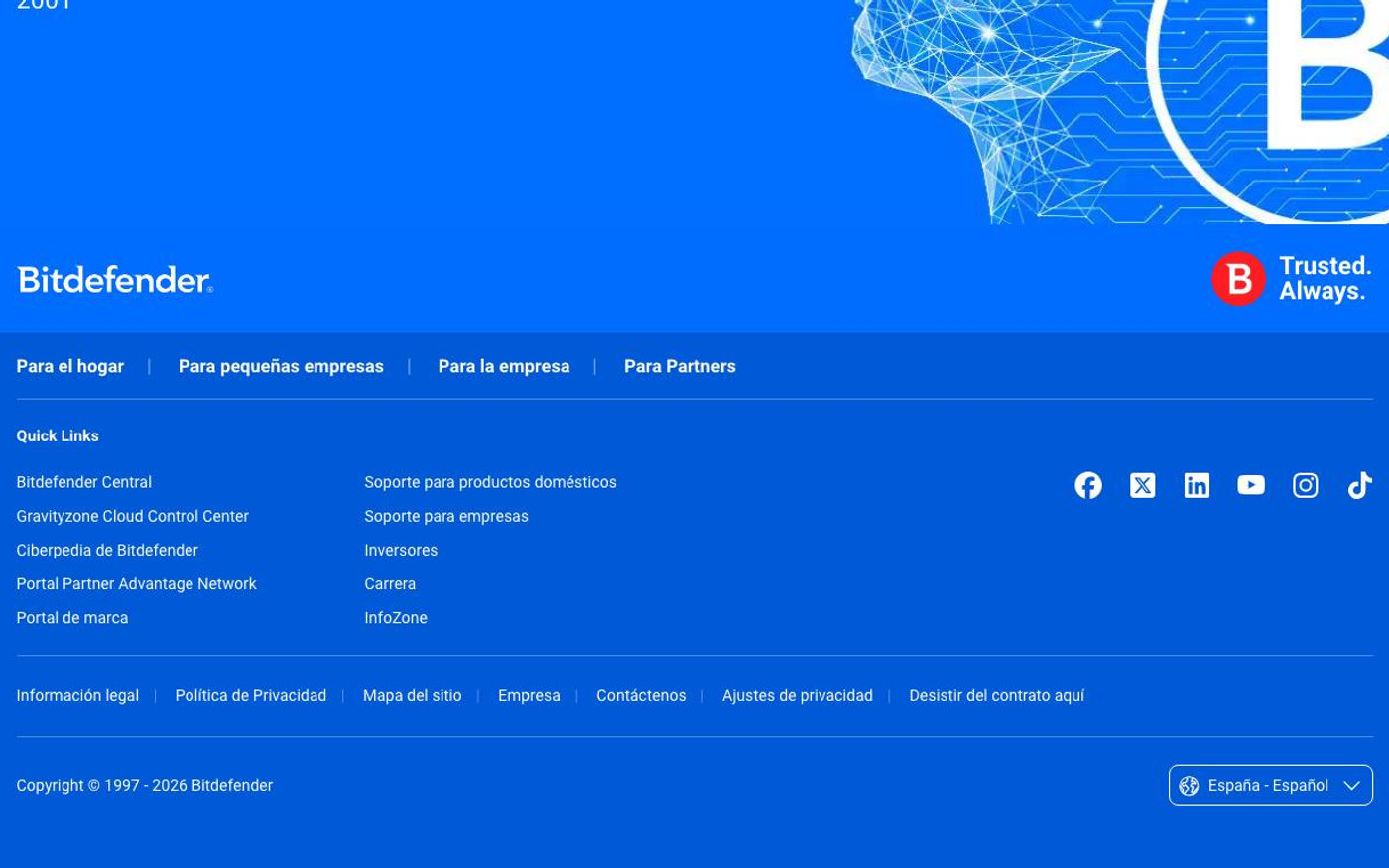Image resolution: width=1389 pixels, height=868 pixels.
Task: Open the Para pequeñas empresas section
Action: [281, 366]
